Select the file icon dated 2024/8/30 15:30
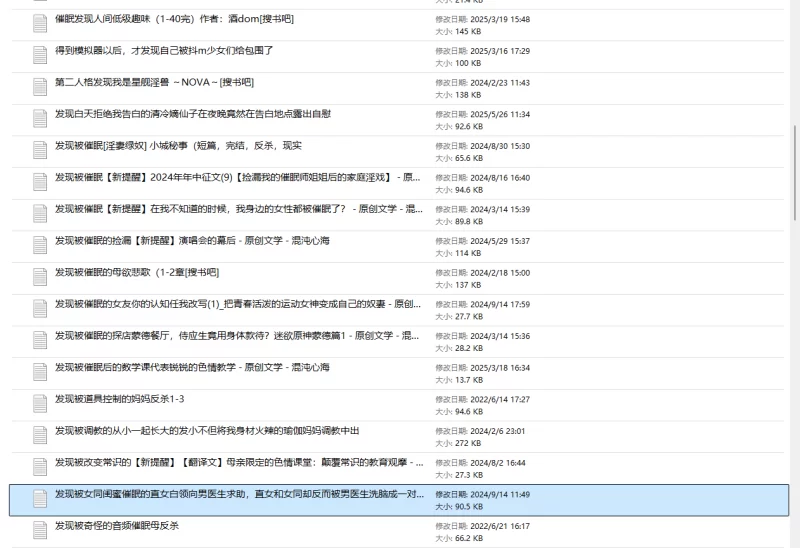 click(40, 151)
